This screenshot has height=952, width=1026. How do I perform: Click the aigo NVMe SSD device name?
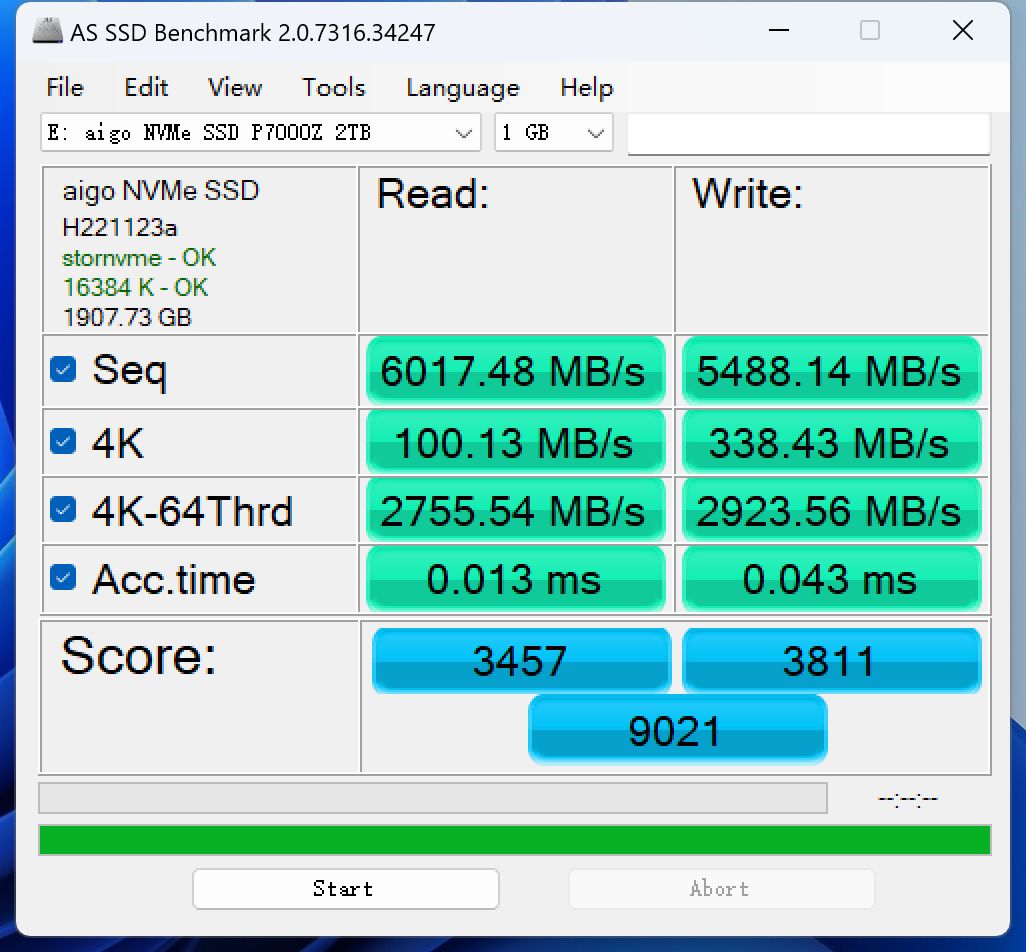tap(160, 191)
